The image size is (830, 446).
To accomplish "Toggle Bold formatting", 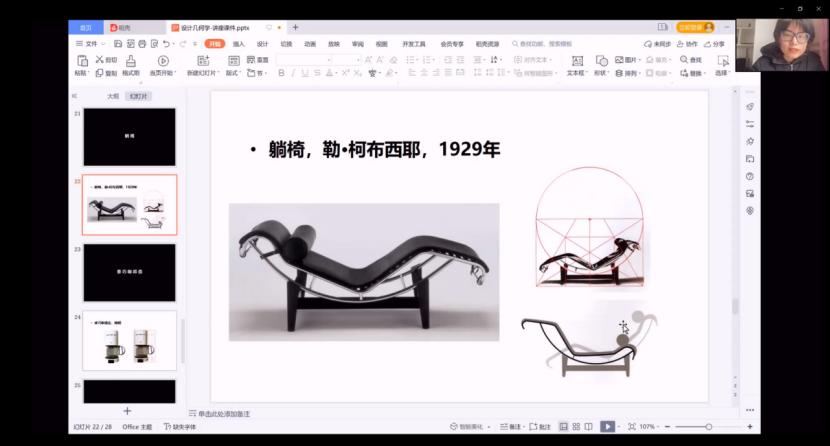I will tap(282, 73).
